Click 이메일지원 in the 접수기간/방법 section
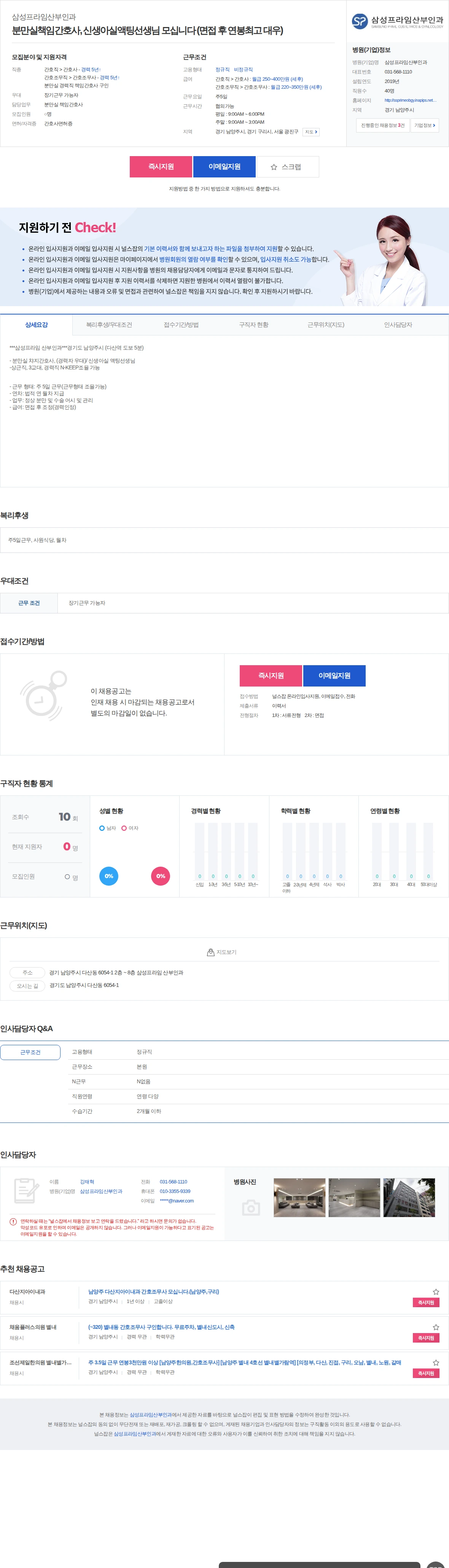Image resolution: width=449 pixels, height=1568 pixels. [x=334, y=675]
